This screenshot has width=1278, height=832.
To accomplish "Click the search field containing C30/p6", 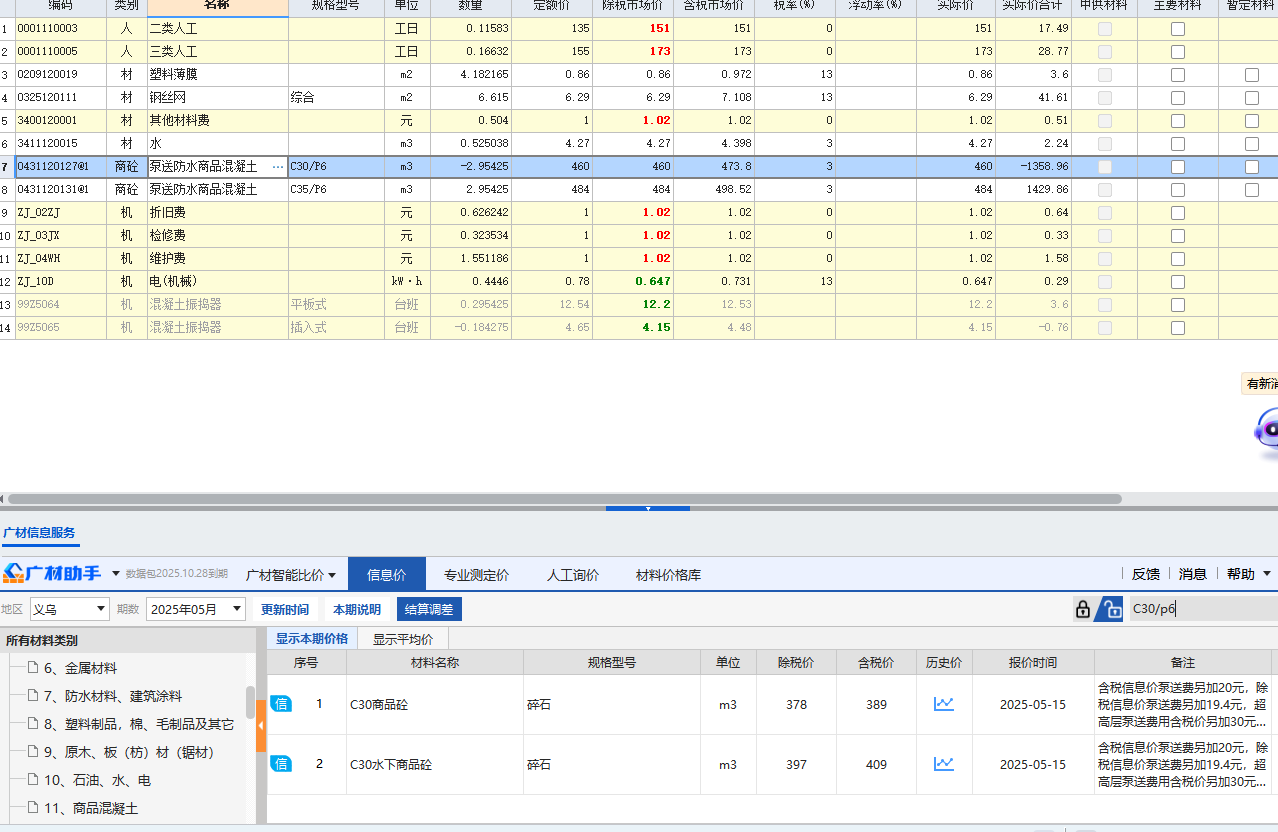I will [1203, 609].
